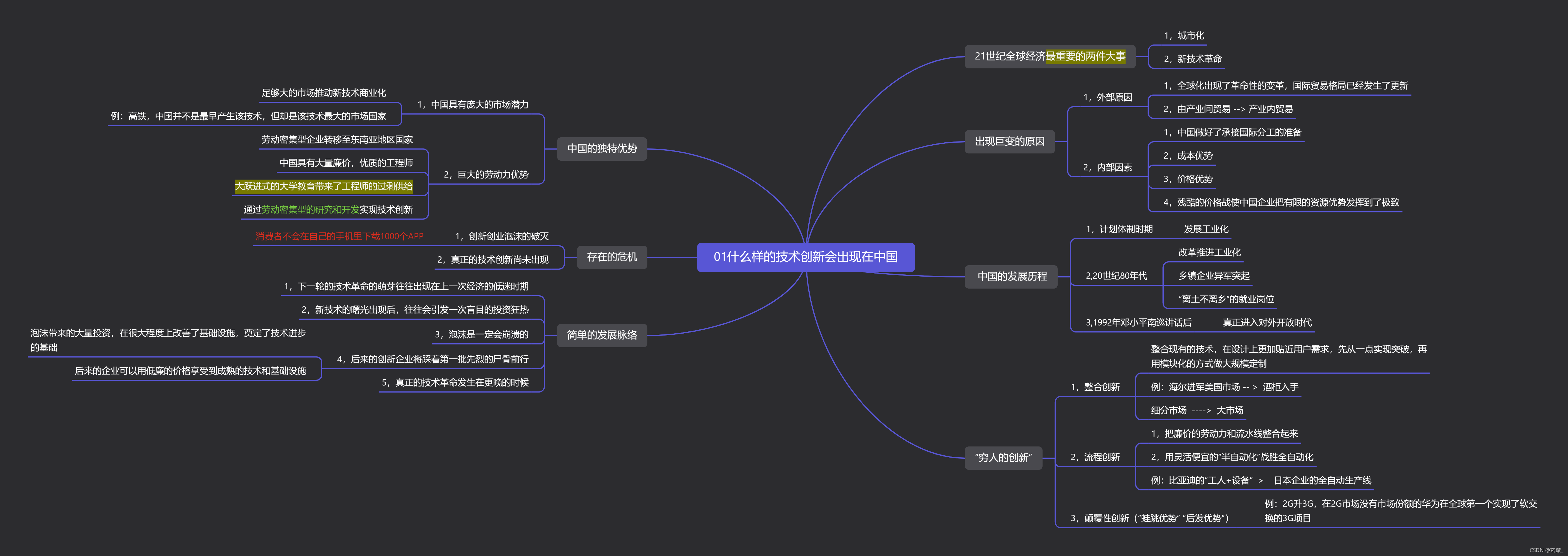Click the "穷人的创新" branch node
Image resolution: width=1568 pixels, height=556 pixels.
[x=1003, y=457]
